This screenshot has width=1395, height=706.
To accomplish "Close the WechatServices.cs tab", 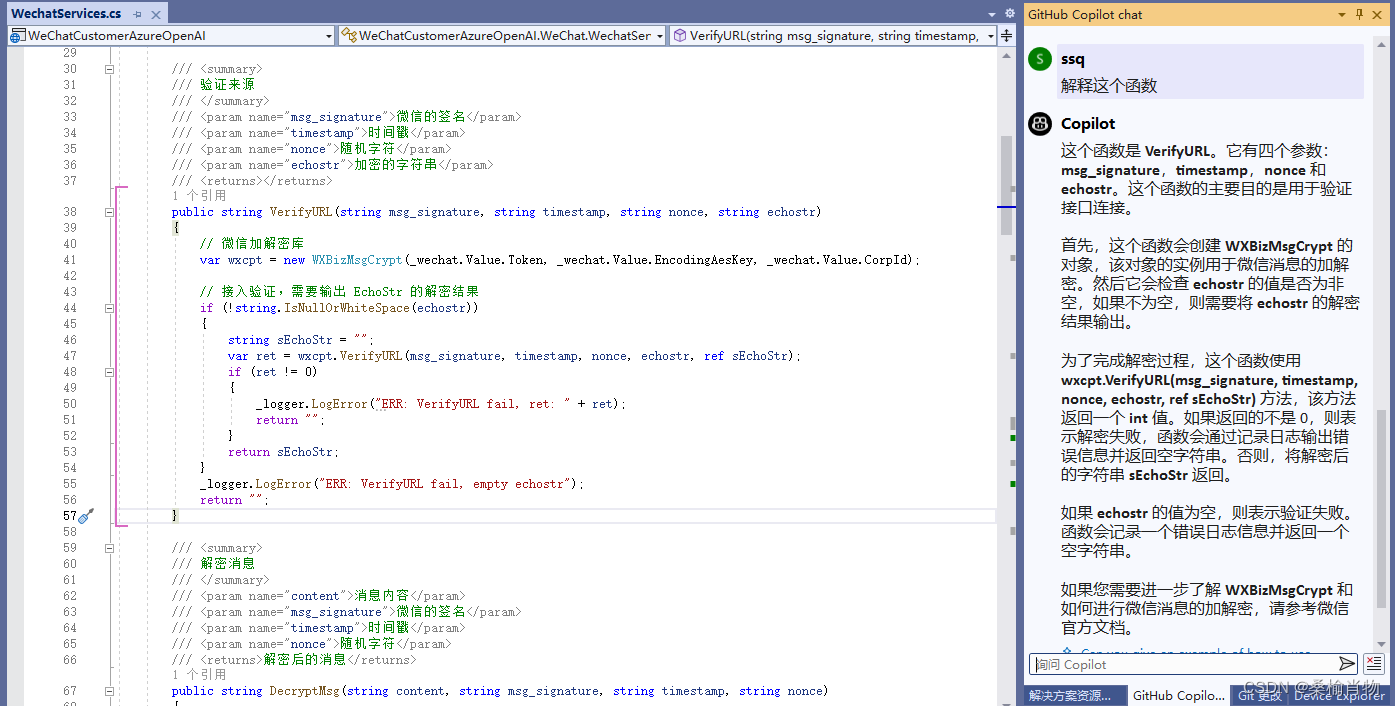I will (155, 14).
